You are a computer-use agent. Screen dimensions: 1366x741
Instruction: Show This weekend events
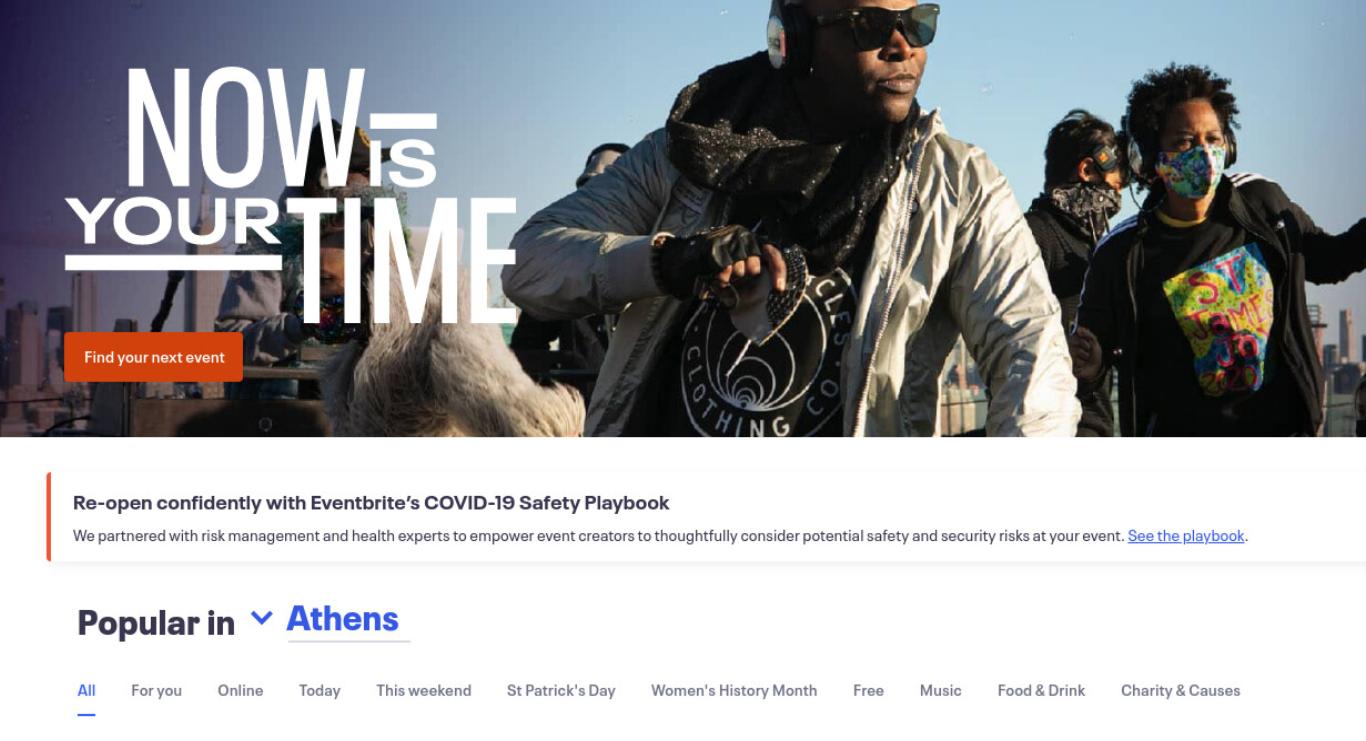[x=423, y=690]
